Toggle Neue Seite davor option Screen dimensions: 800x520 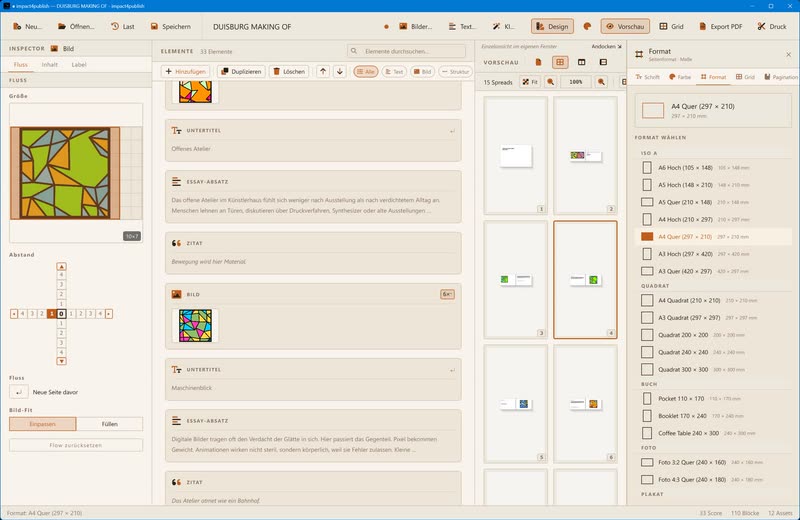(x=19, y=392)
